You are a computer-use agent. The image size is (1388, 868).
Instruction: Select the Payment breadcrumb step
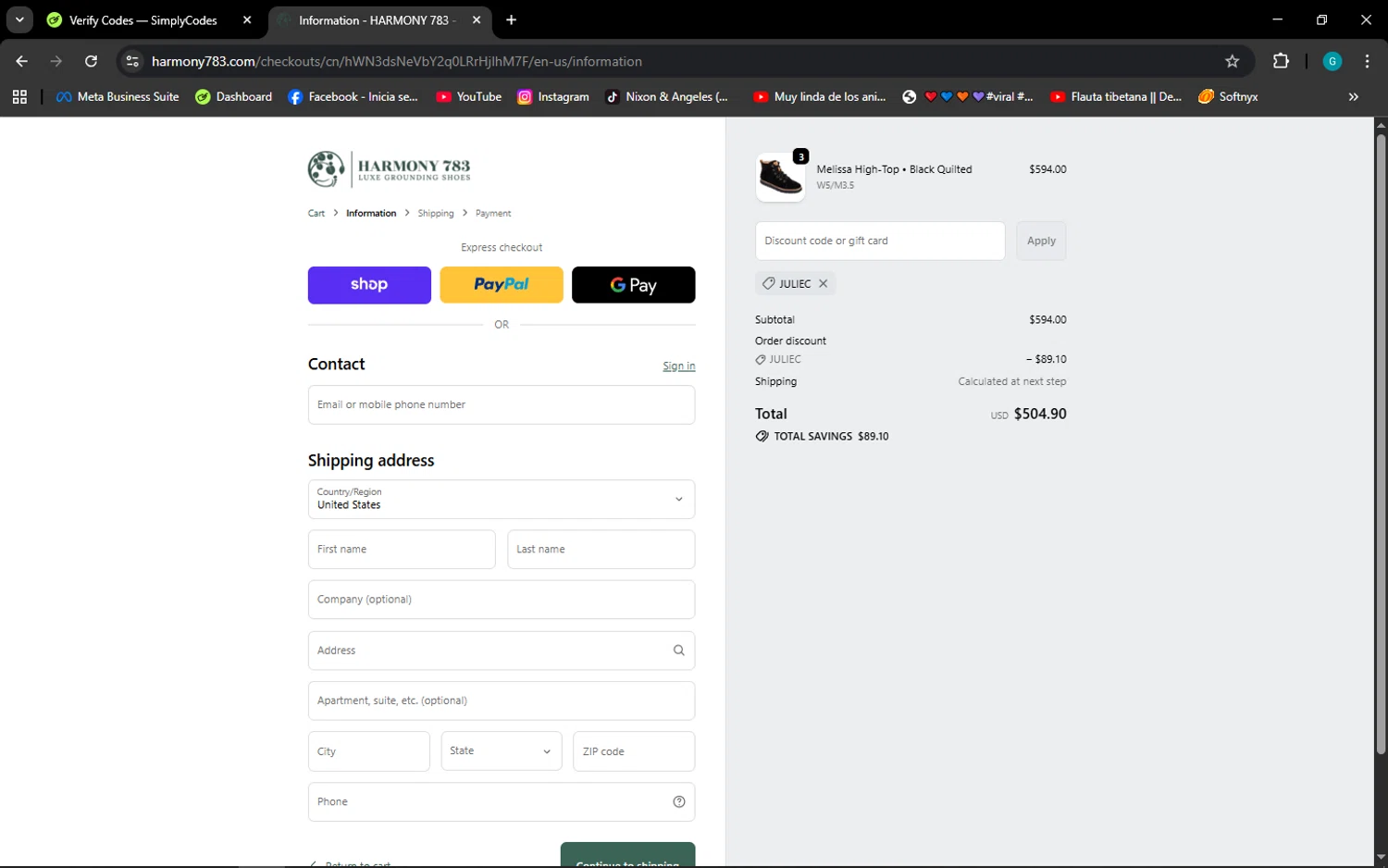(493, 213)
